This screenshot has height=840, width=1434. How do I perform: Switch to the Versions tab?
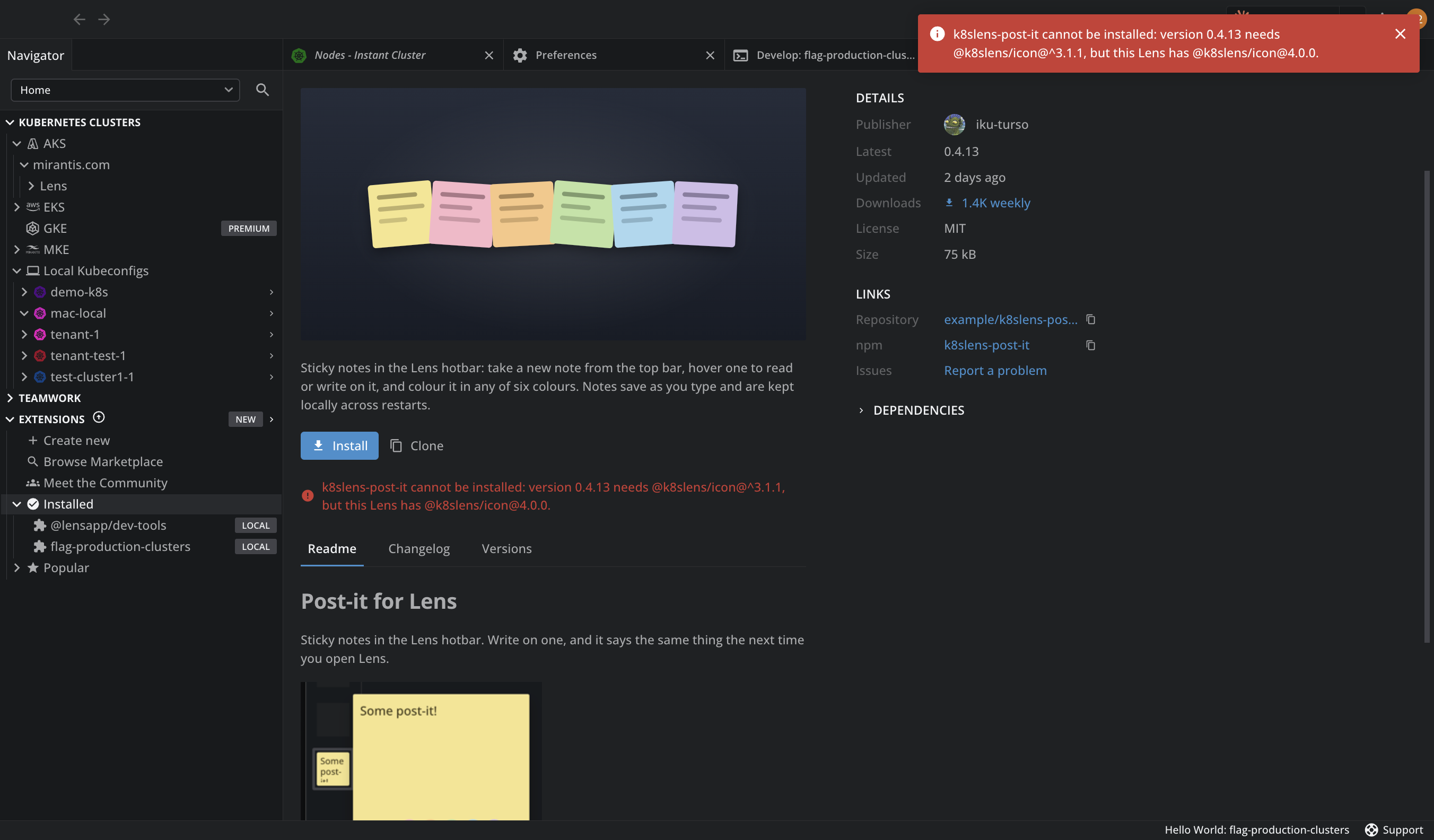506,549
